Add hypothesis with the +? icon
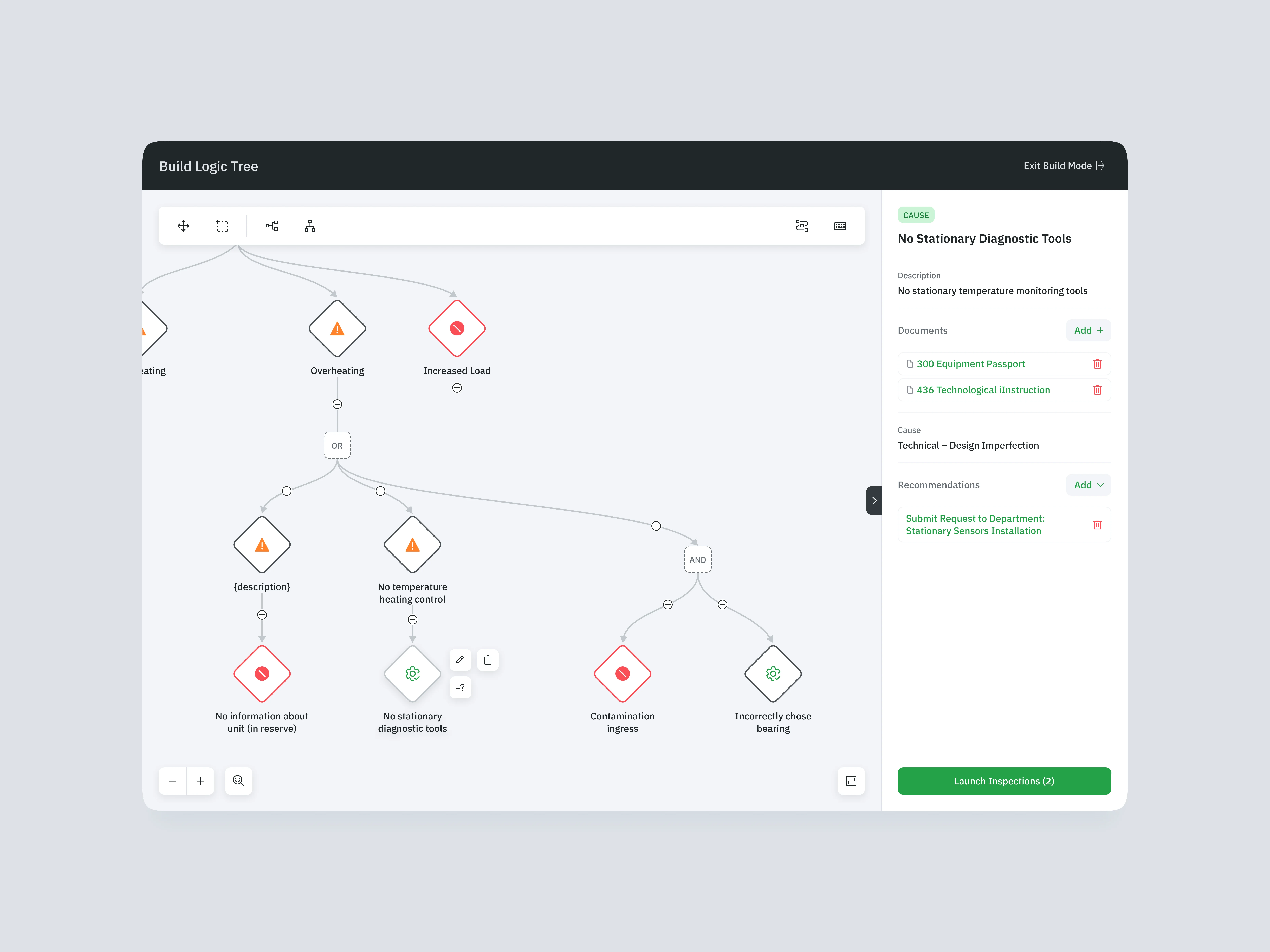 tap(461, 687)
